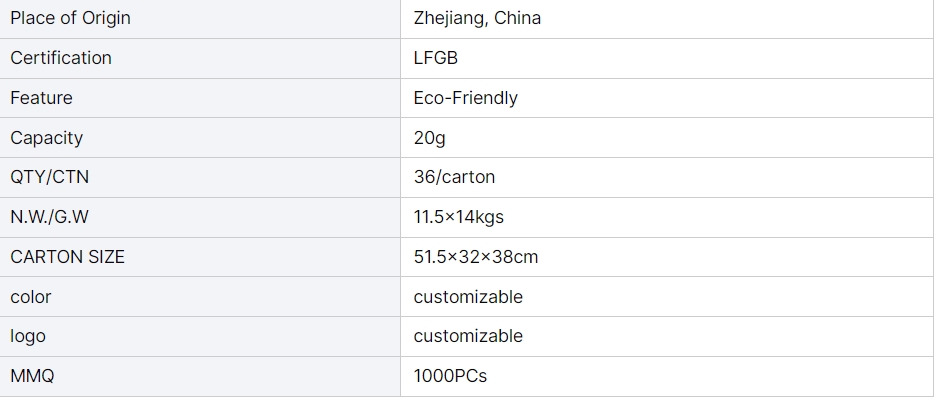Click the Zhejiang, China value
The image size is (936, 400).
(x=477, y=18)
